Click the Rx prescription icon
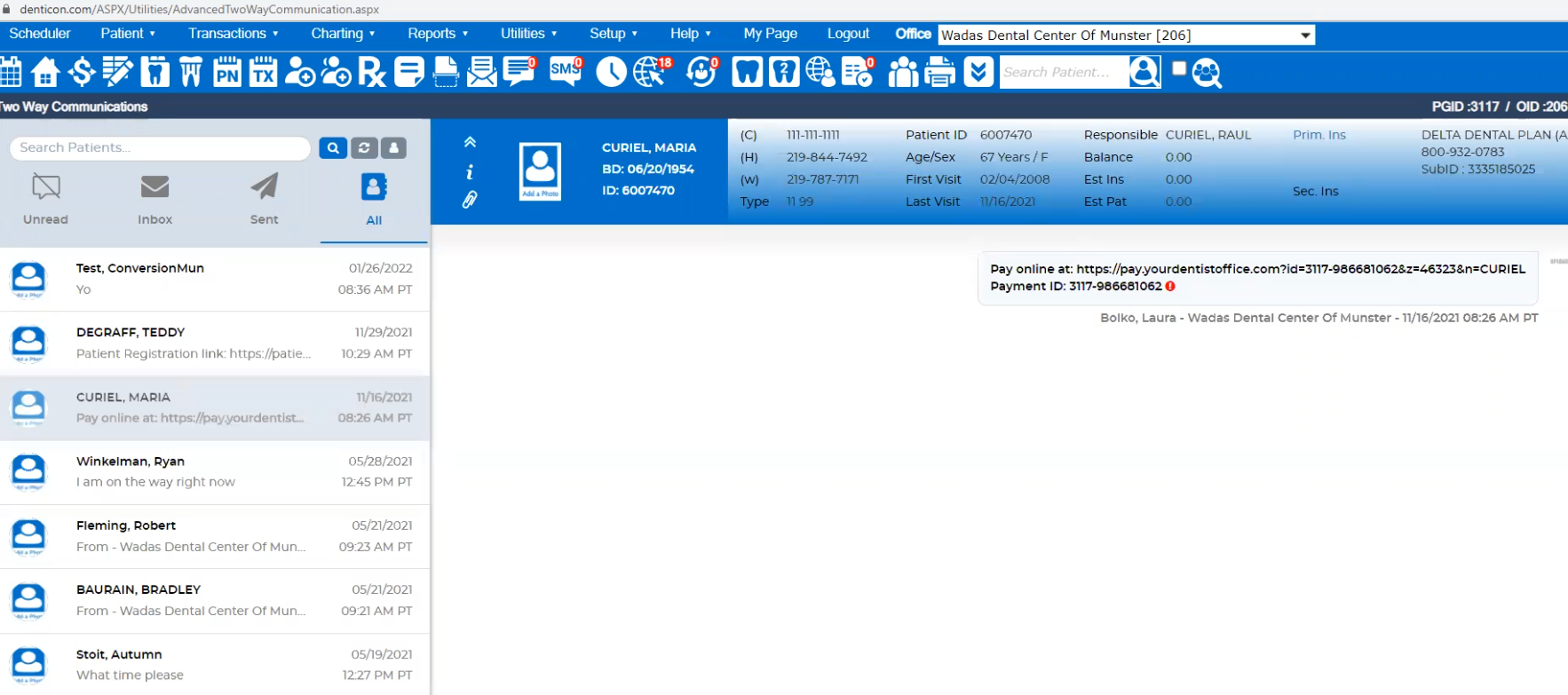This screenshot has height=695, width=1568. (373, 72)
